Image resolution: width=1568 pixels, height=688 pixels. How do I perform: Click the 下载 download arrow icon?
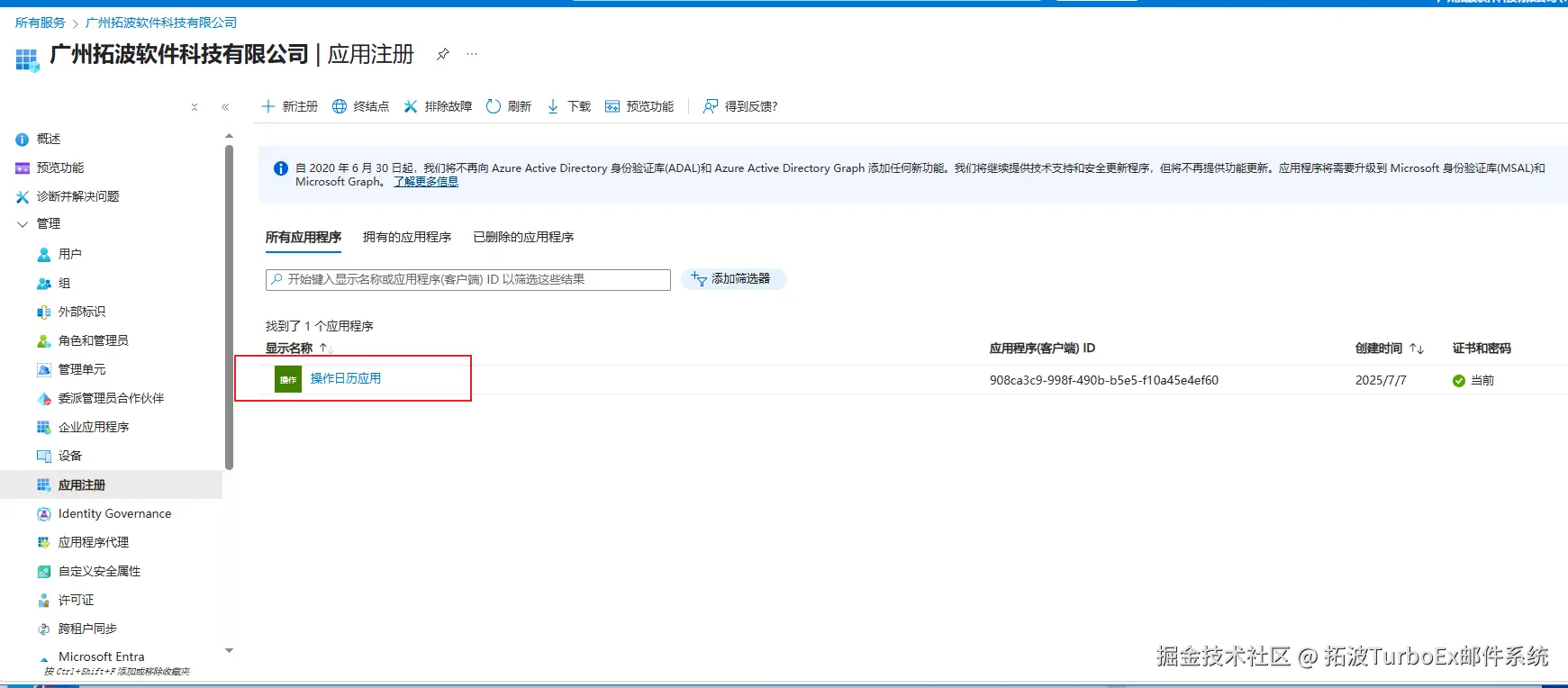coord(553,106)
